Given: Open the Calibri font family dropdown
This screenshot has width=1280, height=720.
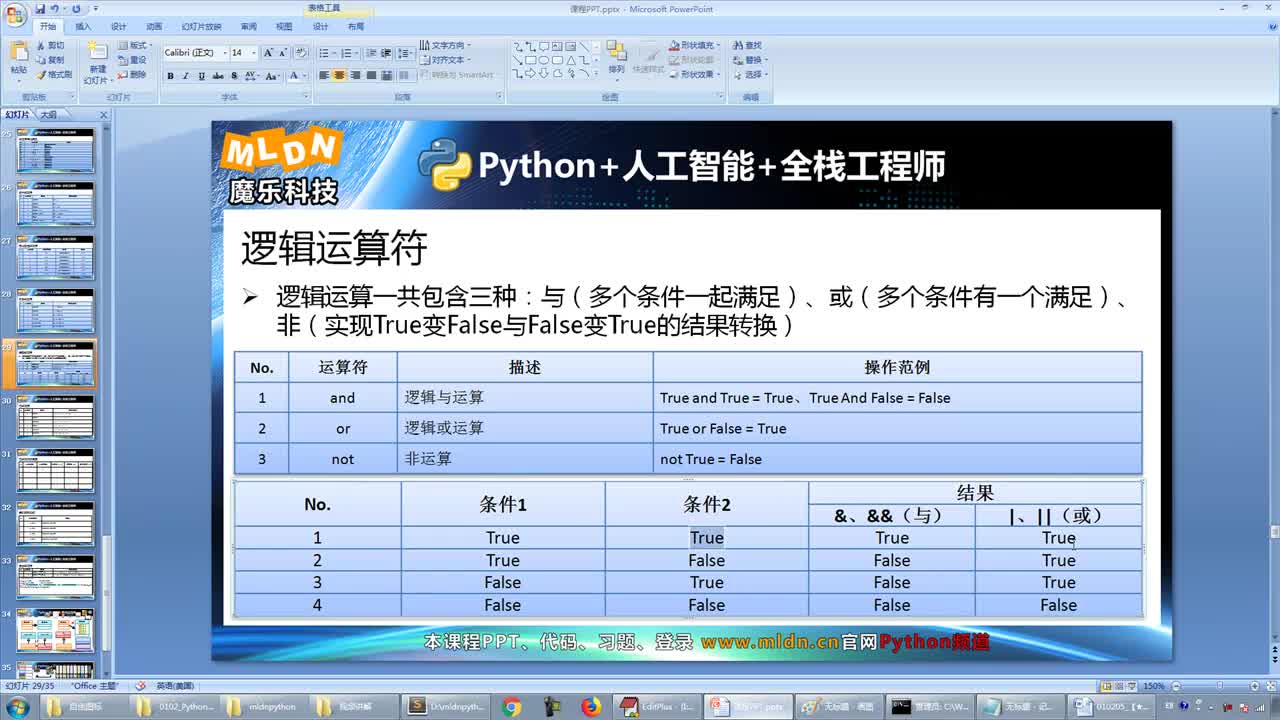Looking at the screenshot, I should pyautogui.click(x=225, y=52).
